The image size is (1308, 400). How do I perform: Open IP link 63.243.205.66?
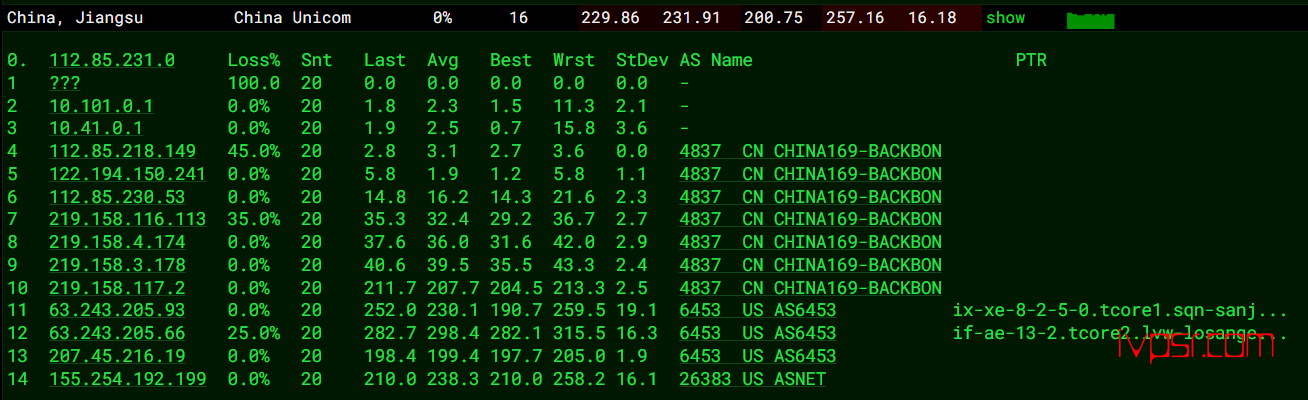tap(117, 333)
